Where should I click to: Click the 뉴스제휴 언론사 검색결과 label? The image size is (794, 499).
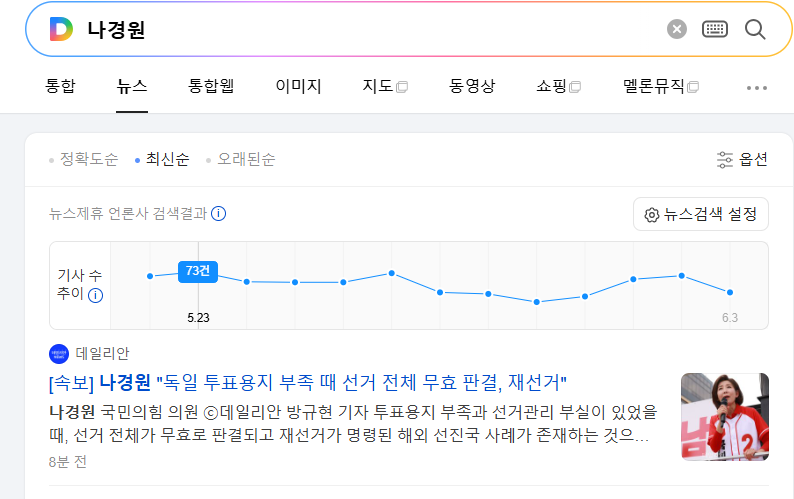click(128, 214)
